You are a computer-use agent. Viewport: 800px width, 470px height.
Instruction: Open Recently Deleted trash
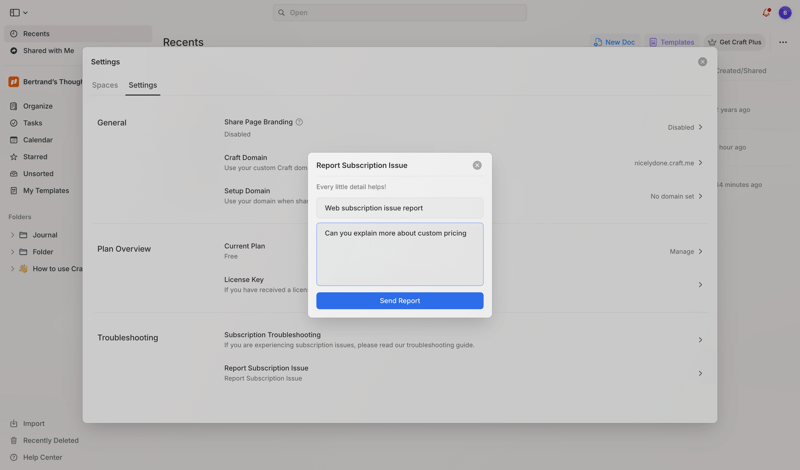click(x=50, y=440)
